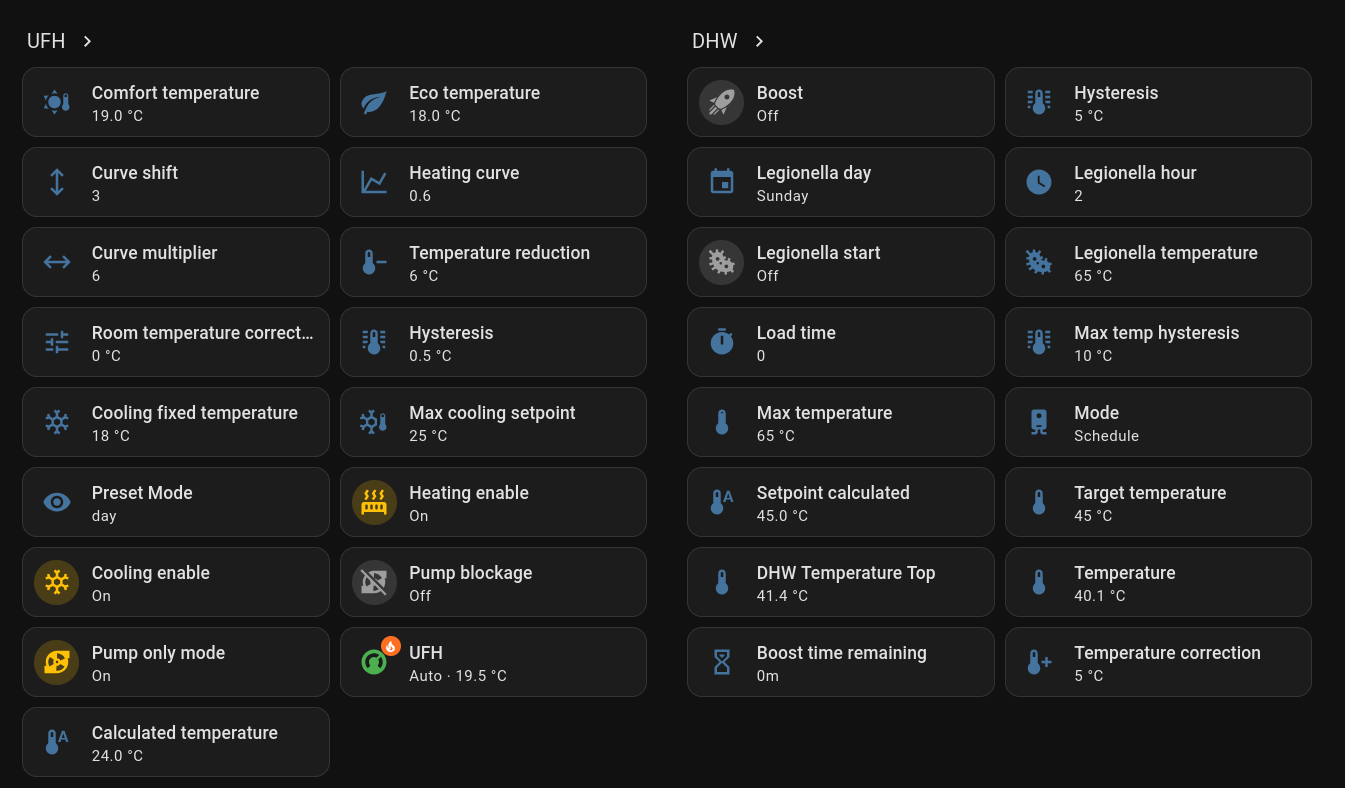Click the Eco temperature leaf icon
Screen dimensions: 1345x788
pyautogui.click(x=374, y=102)
